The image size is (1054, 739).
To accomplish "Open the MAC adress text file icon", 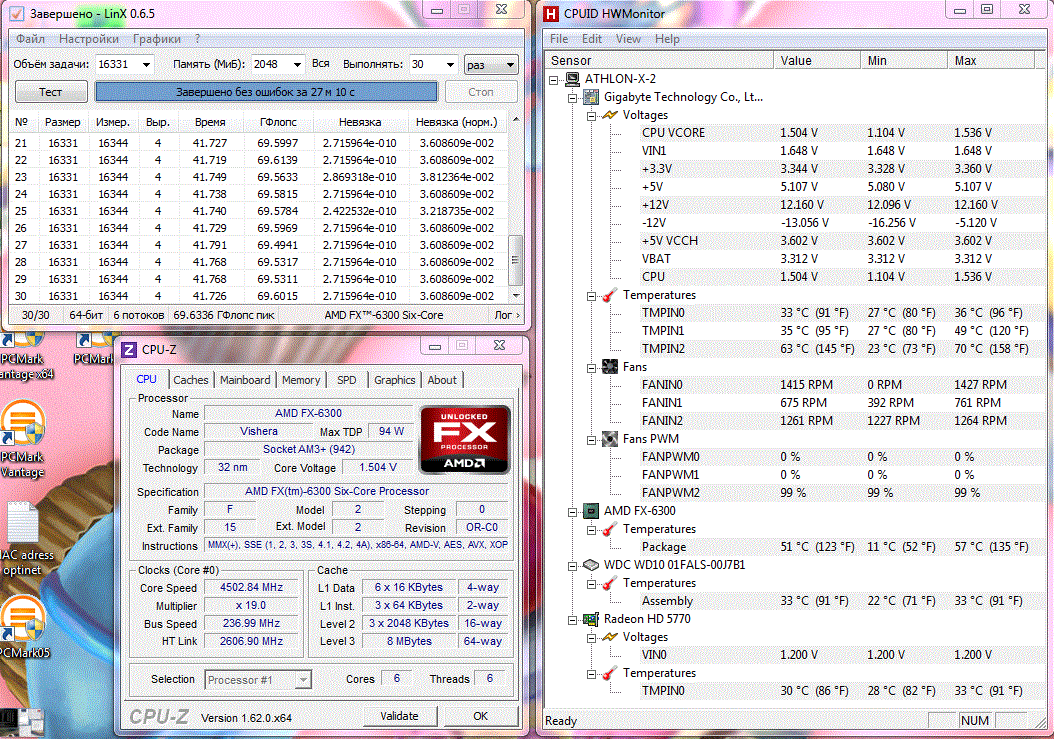I will point(24,539).
